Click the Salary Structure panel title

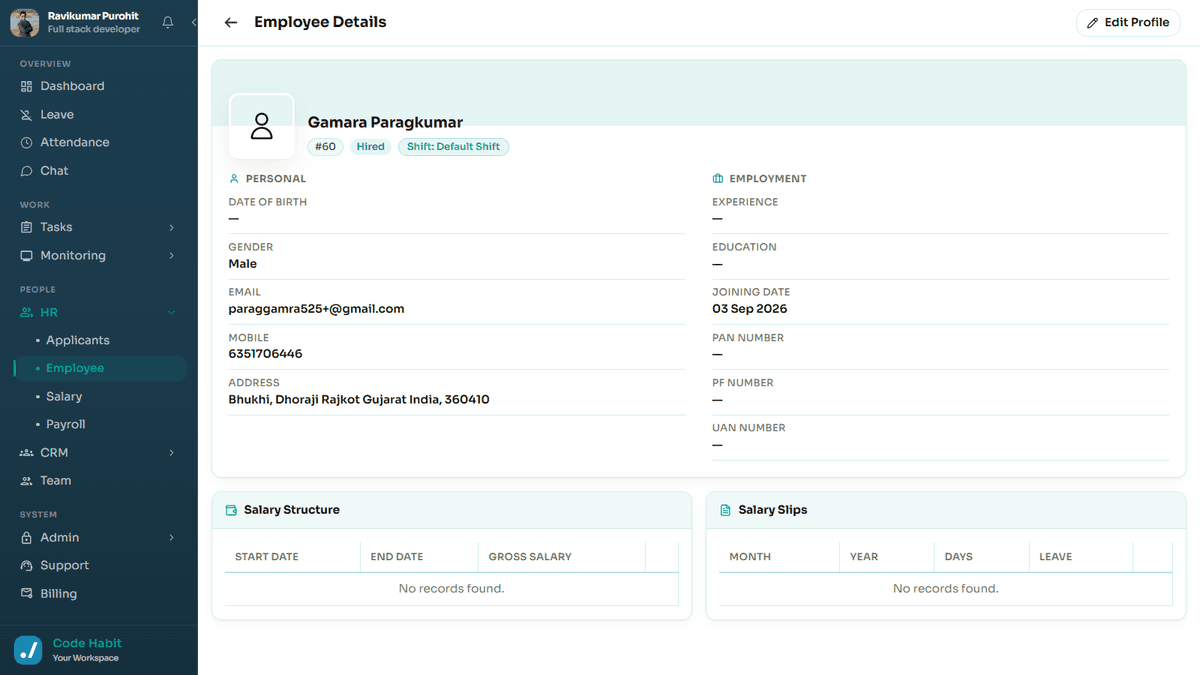292,510
